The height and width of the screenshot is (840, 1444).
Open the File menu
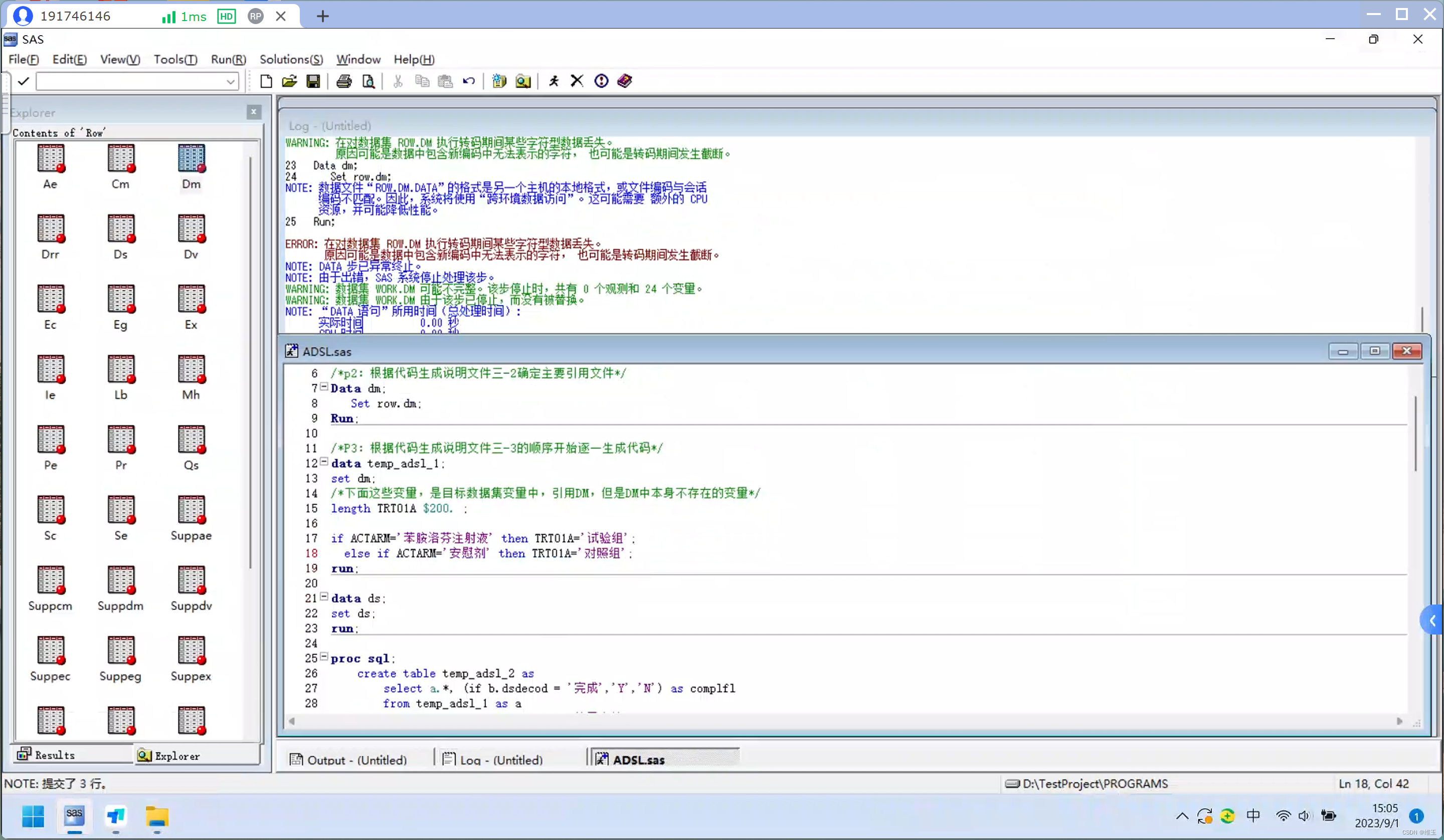(x=24, y=60)
